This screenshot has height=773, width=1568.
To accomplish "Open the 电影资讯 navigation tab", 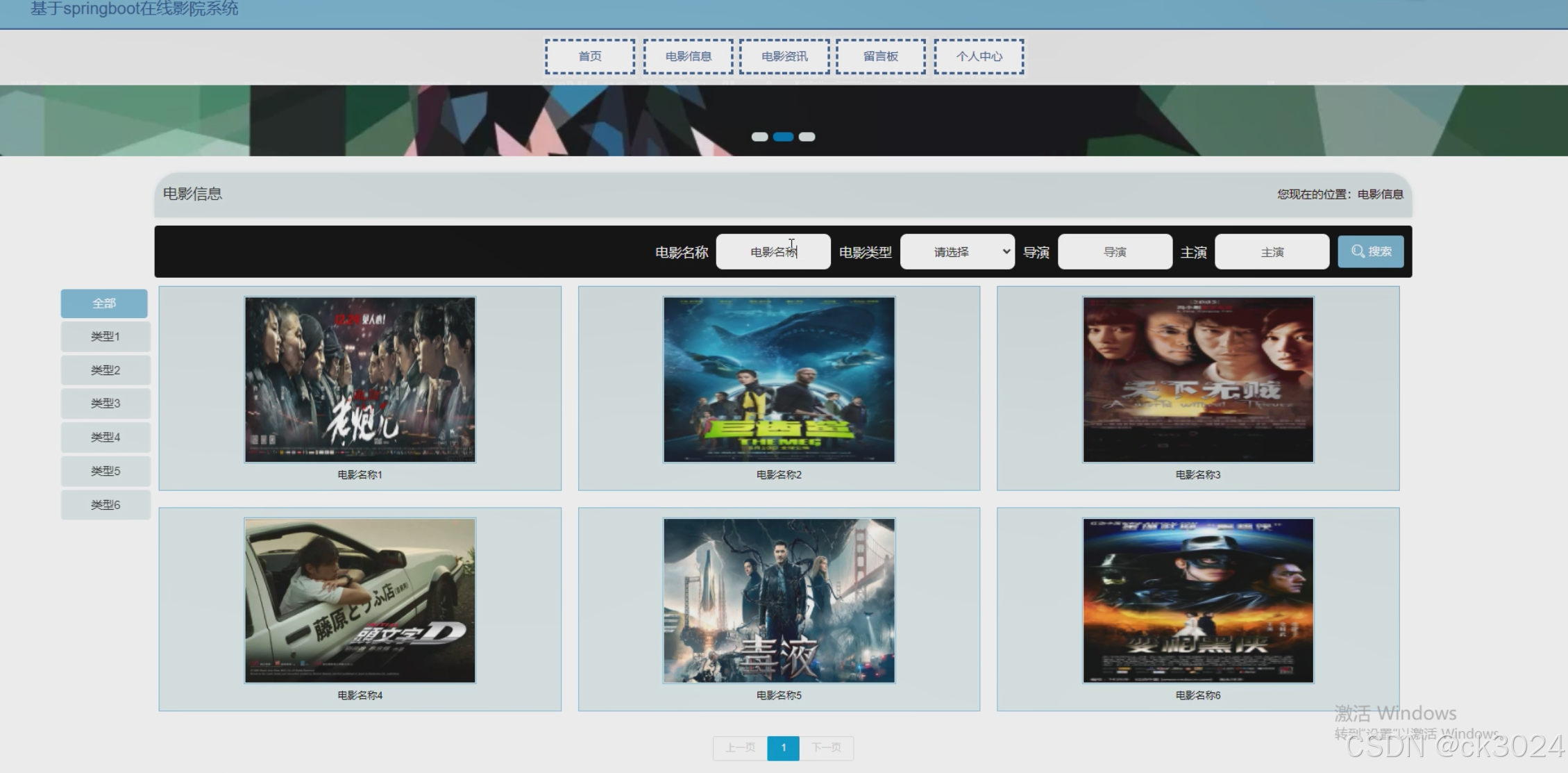I will point(784,56).
